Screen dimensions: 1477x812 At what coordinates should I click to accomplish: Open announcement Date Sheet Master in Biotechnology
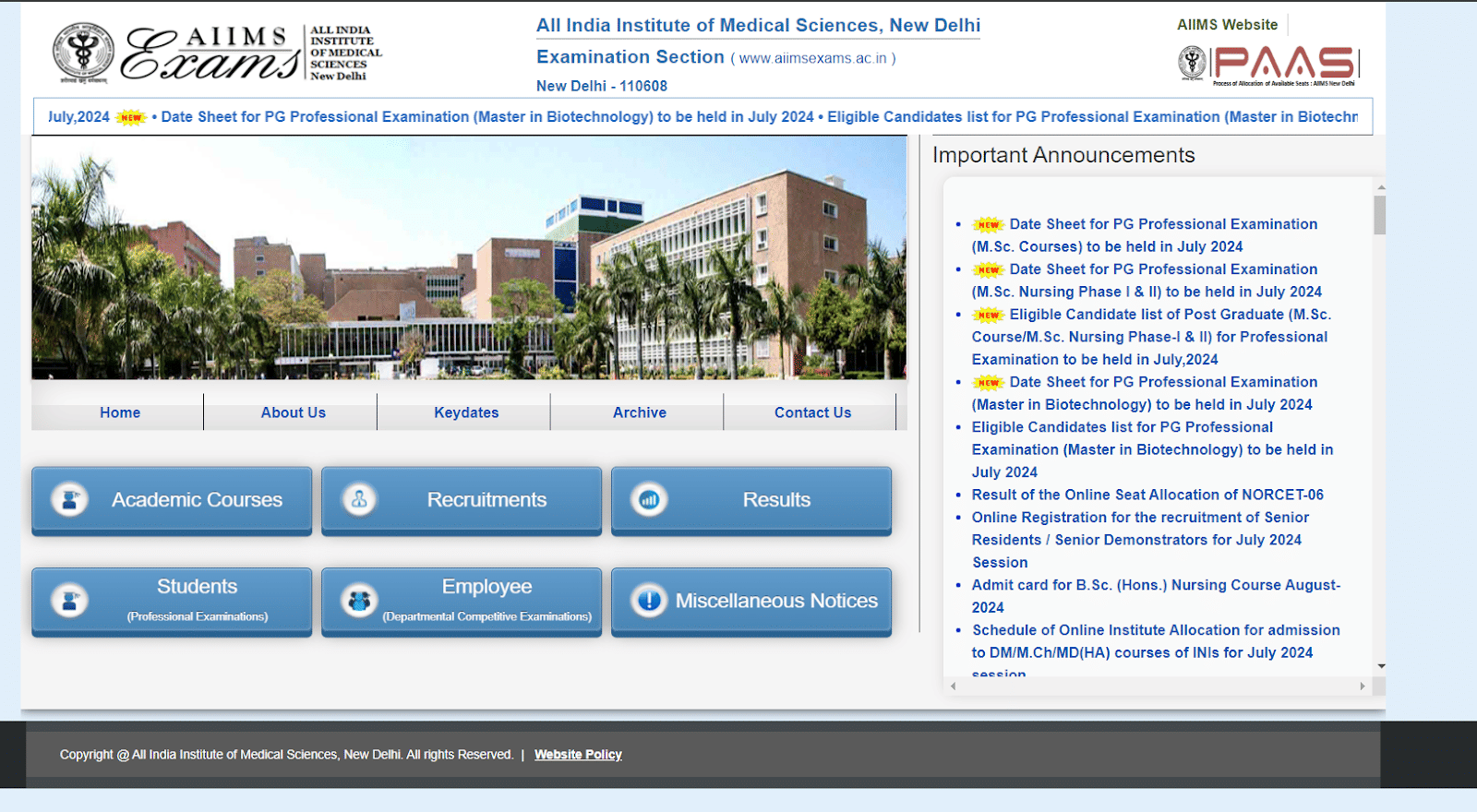tap(1145, 393)
